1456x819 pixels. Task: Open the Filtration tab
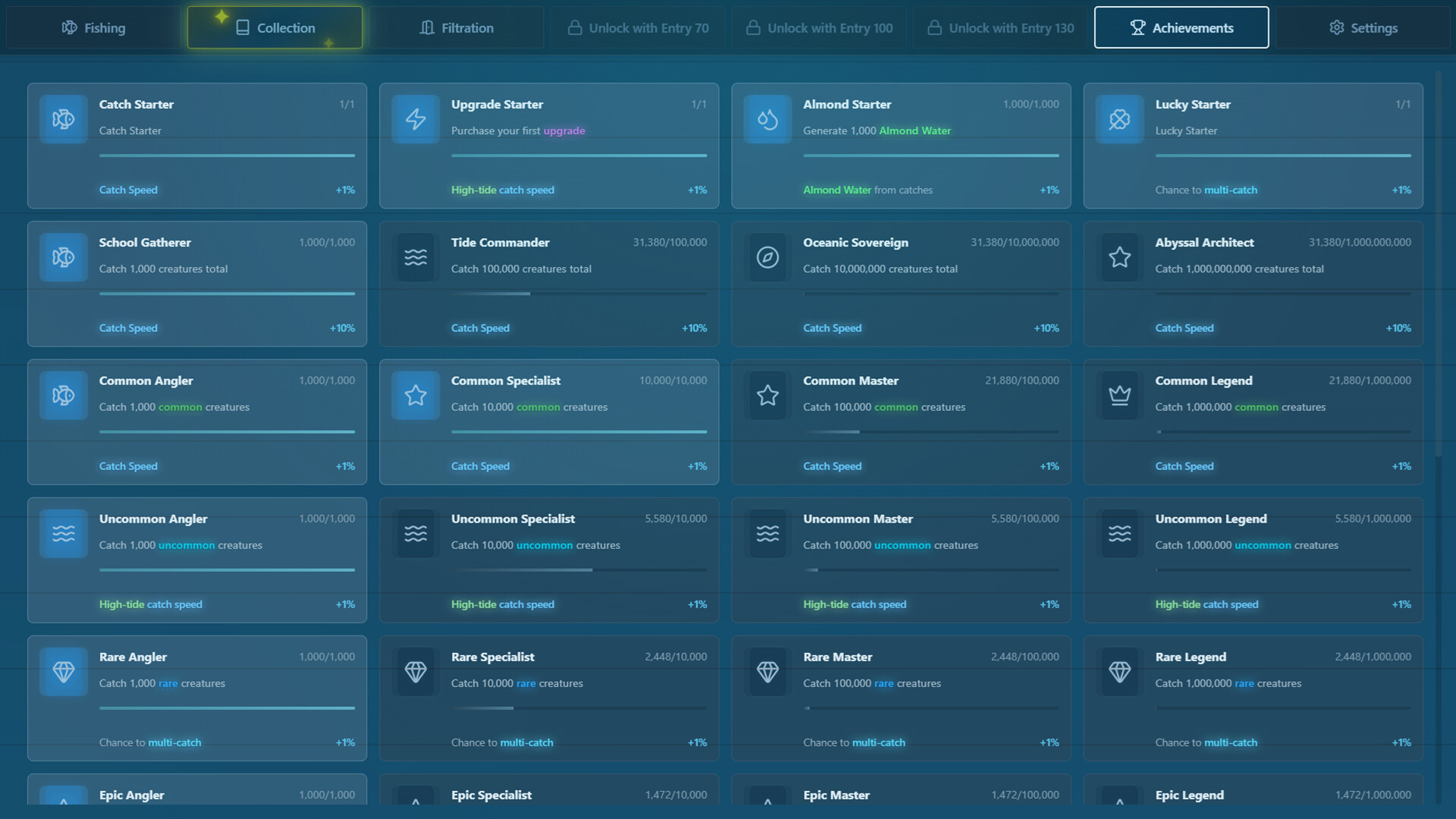pos(457,27)
